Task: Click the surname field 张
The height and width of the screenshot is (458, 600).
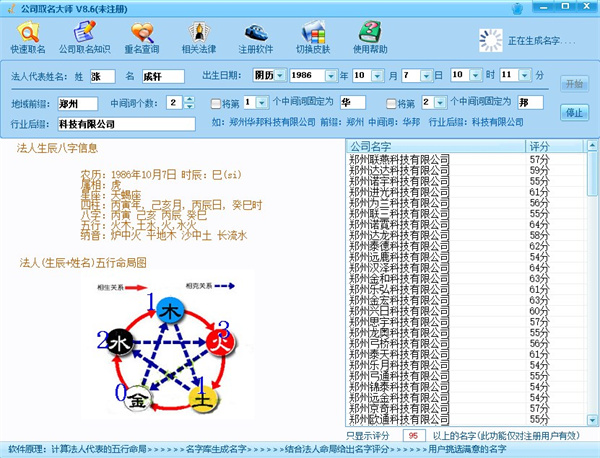Action: 103,77
